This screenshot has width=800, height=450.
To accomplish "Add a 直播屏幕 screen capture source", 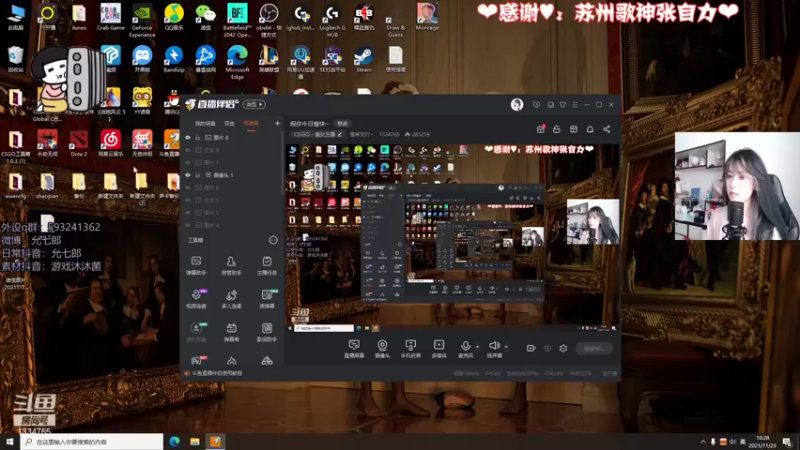I will [354, 349].
